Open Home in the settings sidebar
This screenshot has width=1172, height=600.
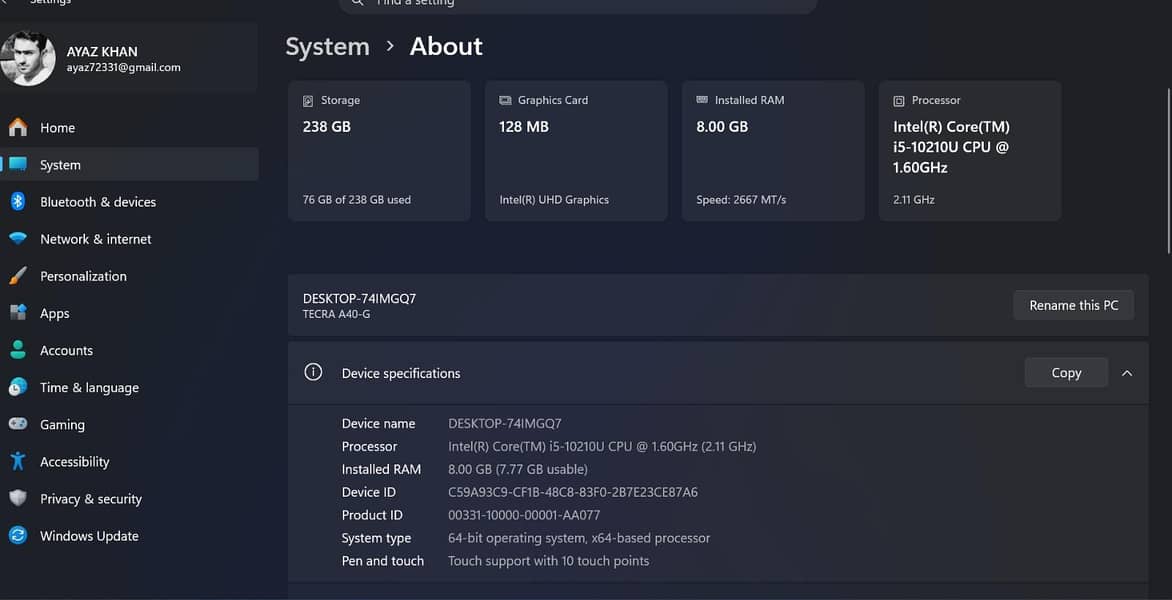[129, 128]
